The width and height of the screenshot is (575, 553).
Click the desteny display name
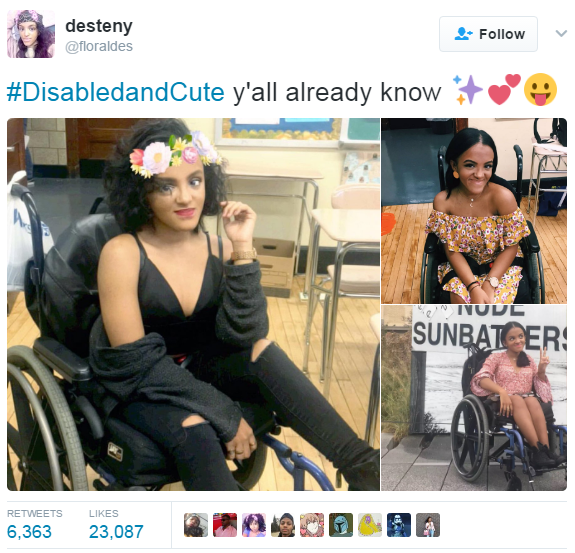click(x=99, y=26)
